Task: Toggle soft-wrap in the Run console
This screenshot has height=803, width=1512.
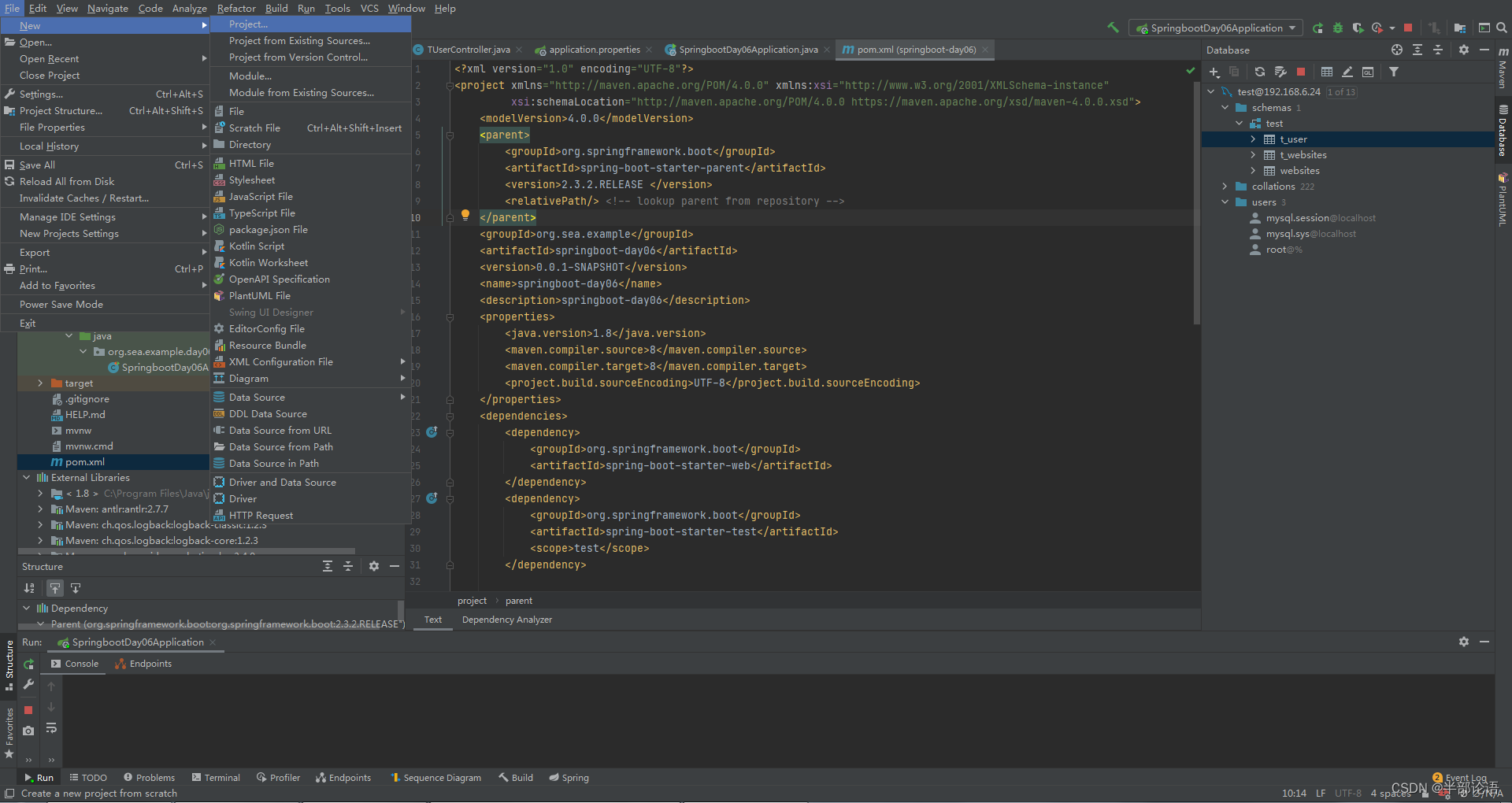Action: click(x=51, y=728)
